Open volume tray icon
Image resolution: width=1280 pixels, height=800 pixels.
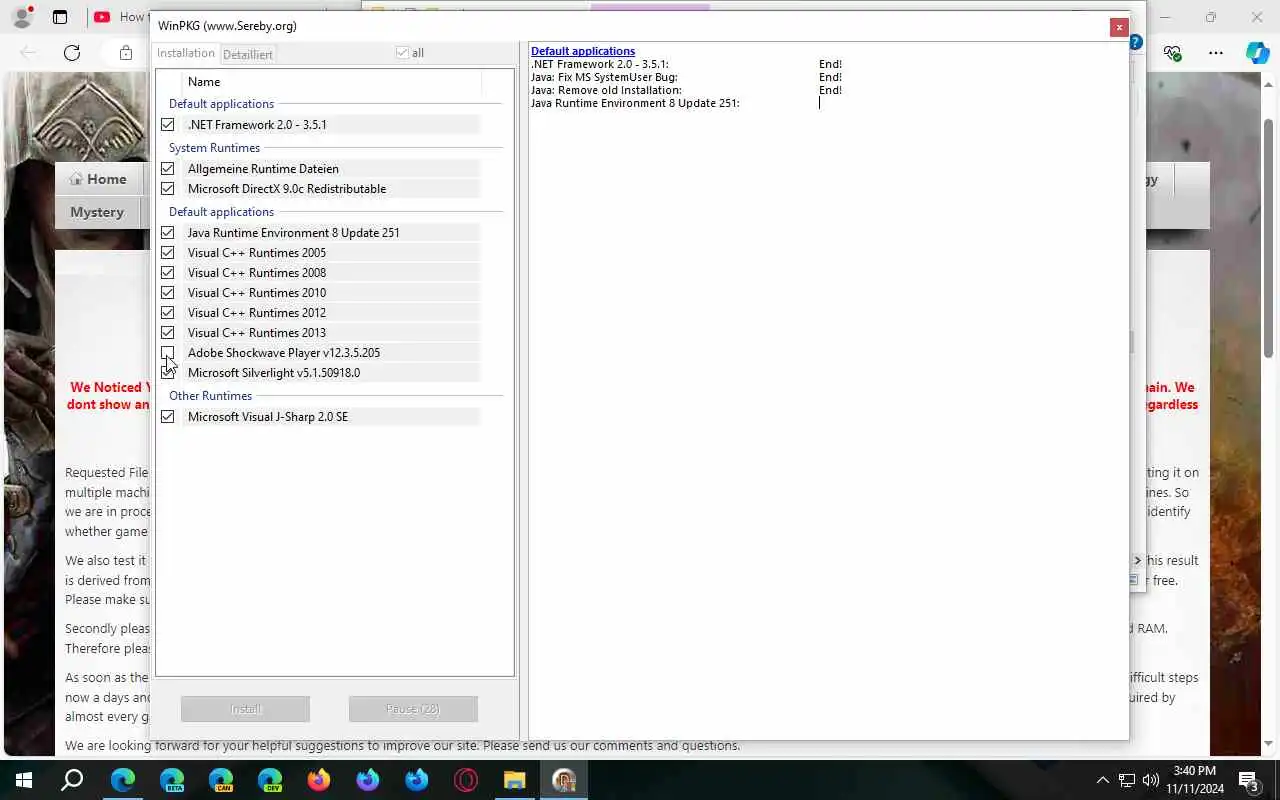[x=1151, y=780]
